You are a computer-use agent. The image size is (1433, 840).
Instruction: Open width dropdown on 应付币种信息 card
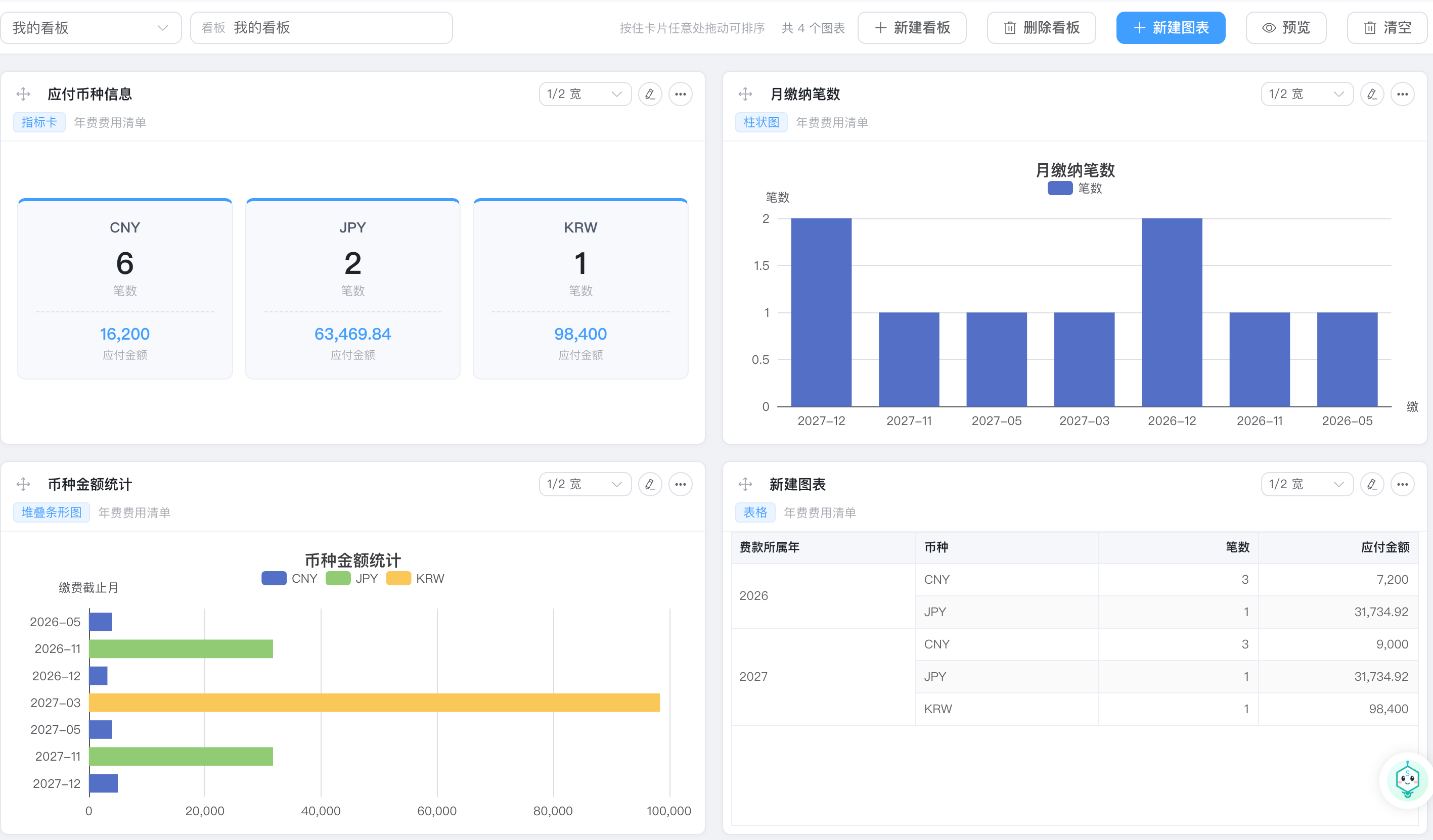(585, 94)
